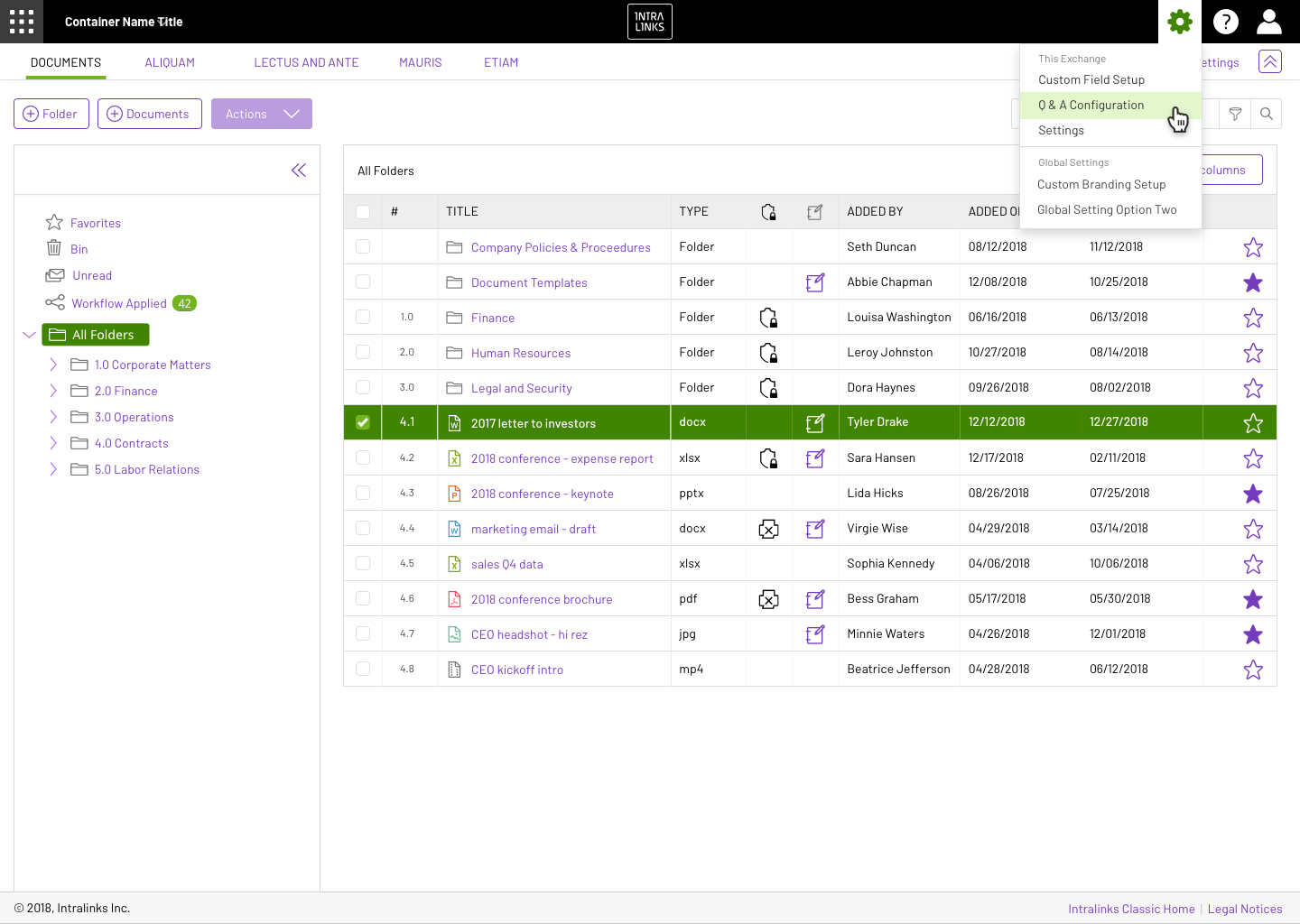
Task: Open the user profile icon
Action: (x=1269, y=22)
